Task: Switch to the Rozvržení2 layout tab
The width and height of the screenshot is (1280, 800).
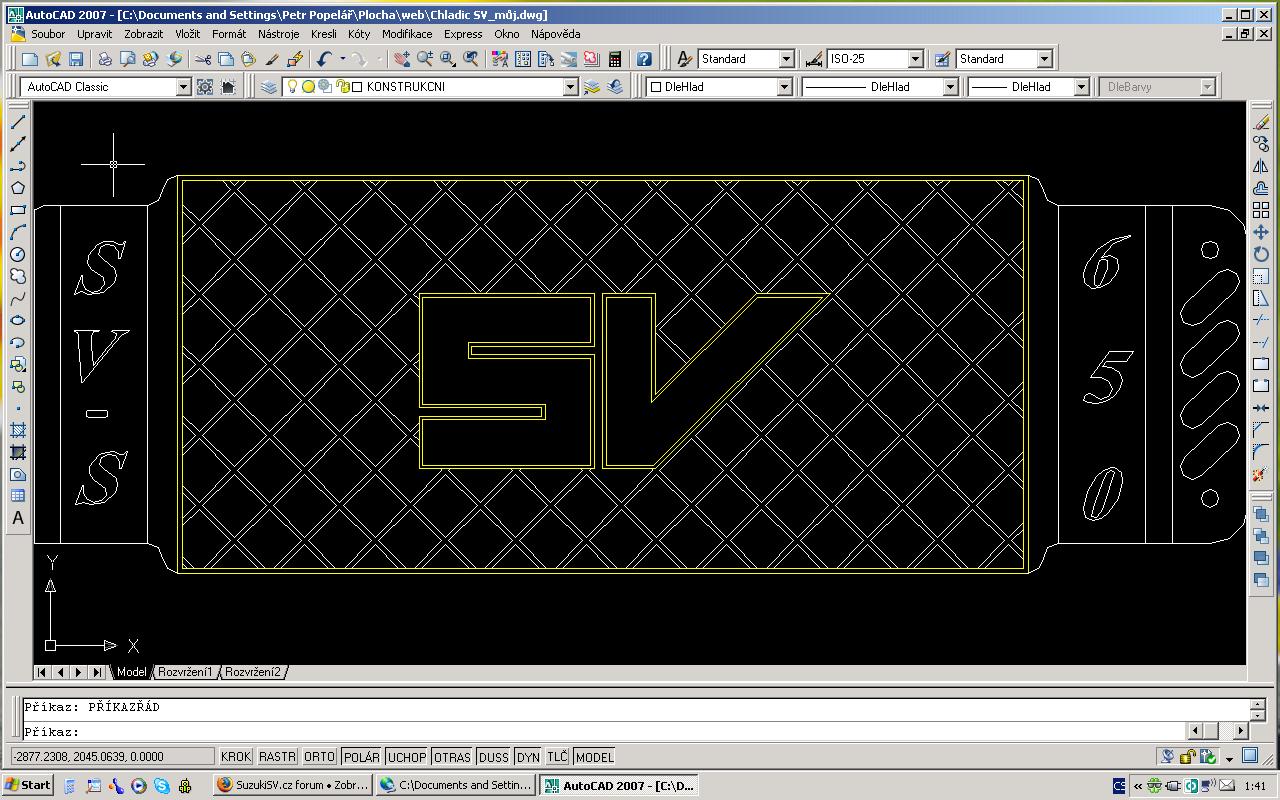Action: tap(253, 672)
